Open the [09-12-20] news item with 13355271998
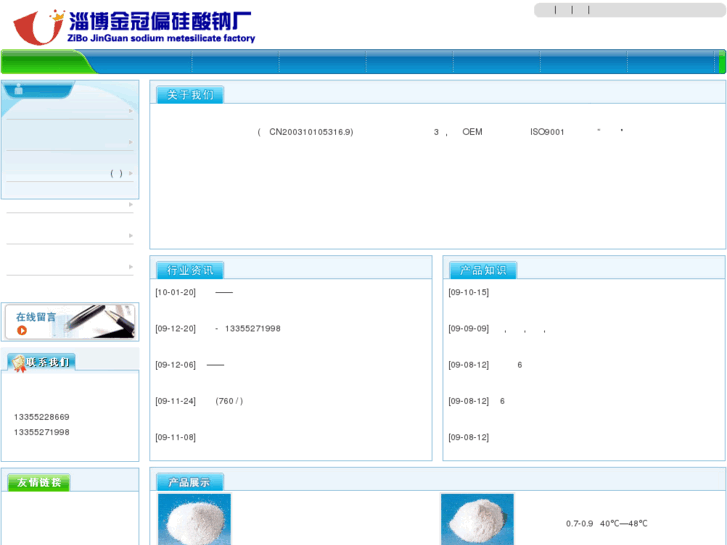This screenshot has height=545, width=727. coord(218,328)
